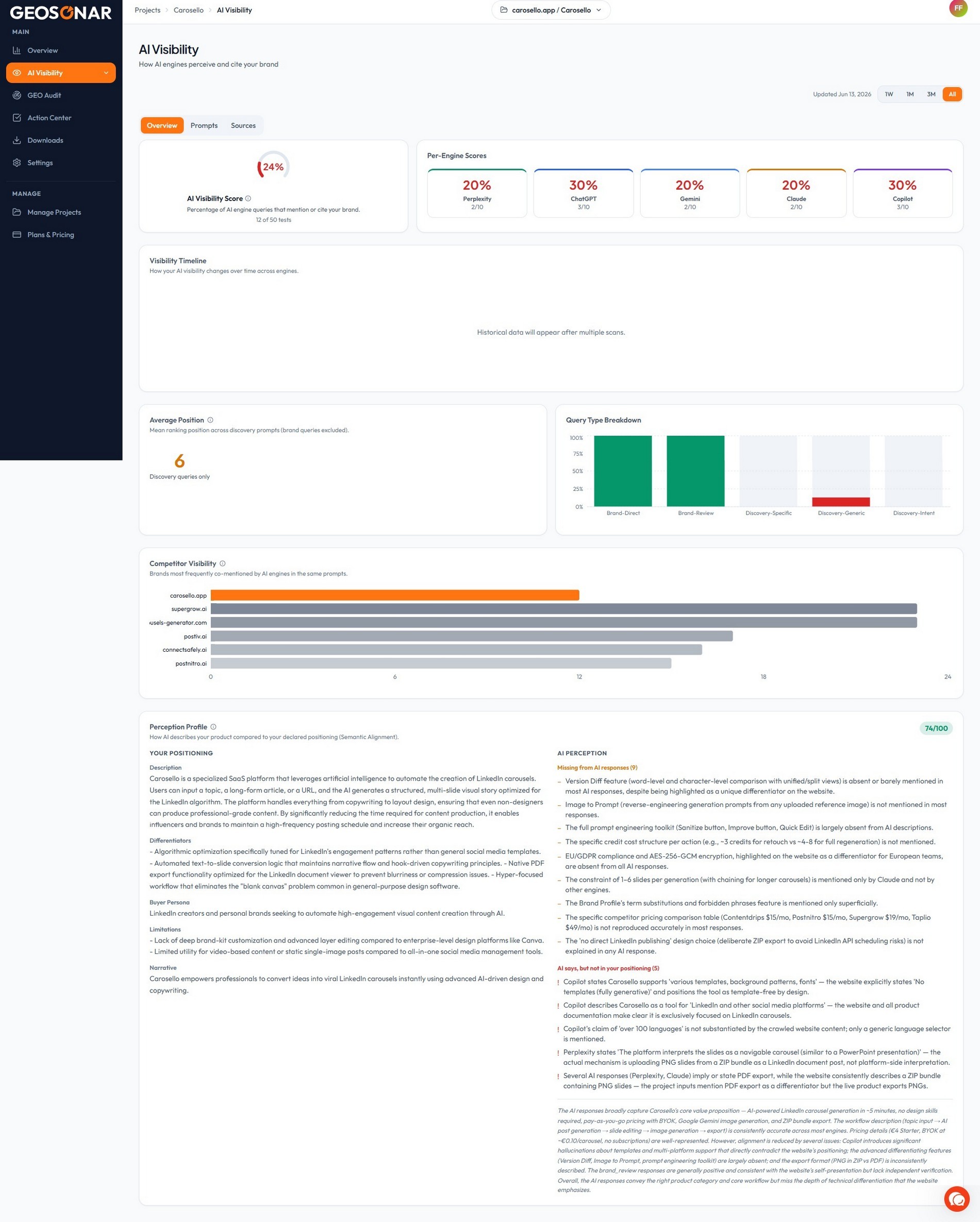The height and width of the screenshot is (1222, 980).
Task: Switch to the Prompts tab
Action: pyautogui.click(x=204, y=125)
